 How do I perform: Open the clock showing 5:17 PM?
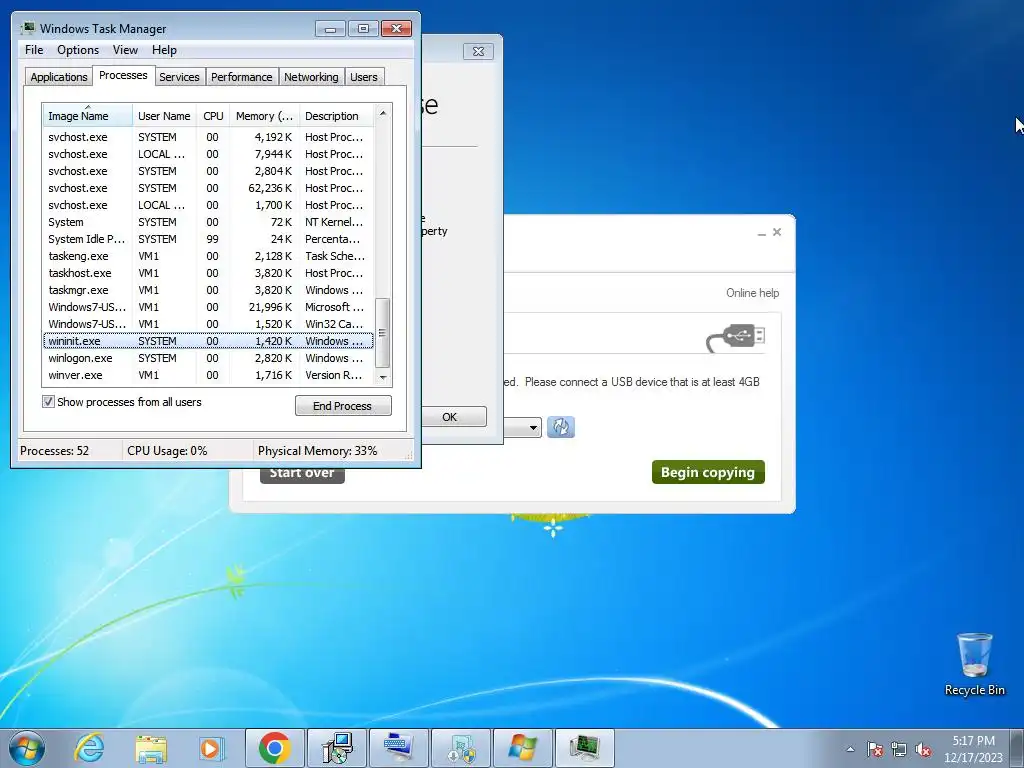tap(973, 748)
